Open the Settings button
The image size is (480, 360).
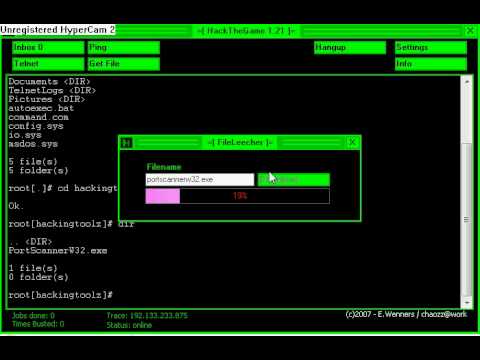431,48
